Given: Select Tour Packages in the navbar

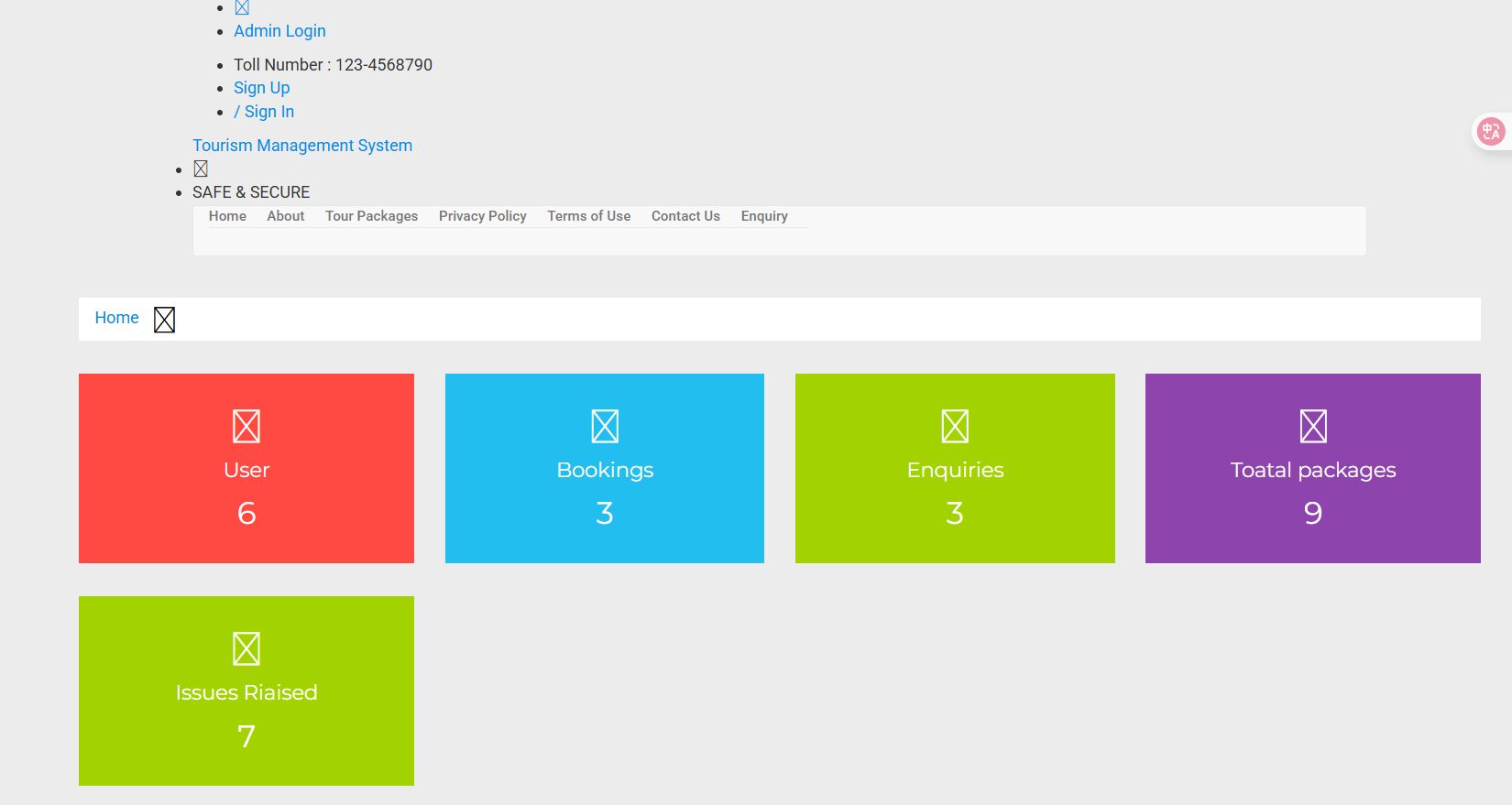Looking at the screenshot, I should pyautogui.click(x=371, y=216).
